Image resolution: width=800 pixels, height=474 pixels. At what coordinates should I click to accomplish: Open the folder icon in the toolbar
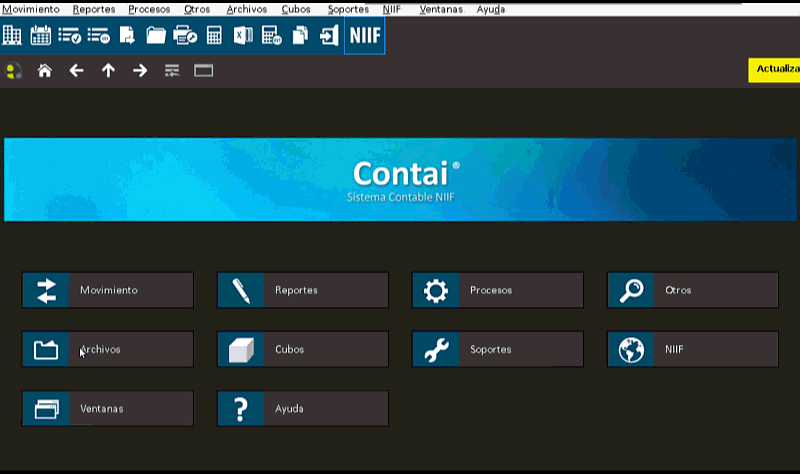coord(156,36)
